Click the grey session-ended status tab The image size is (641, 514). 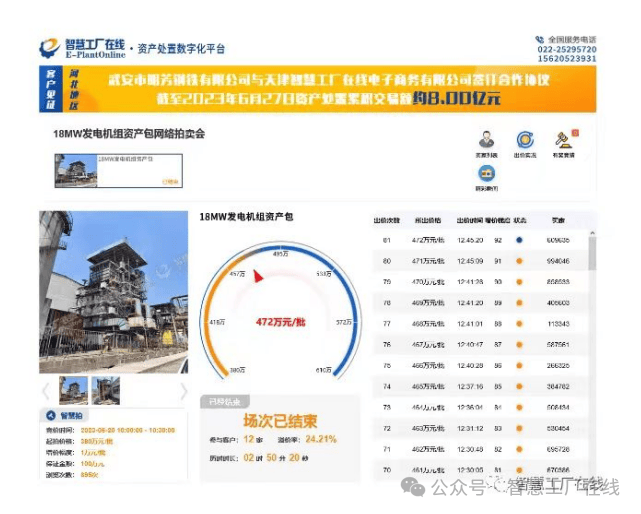[224, 402]
